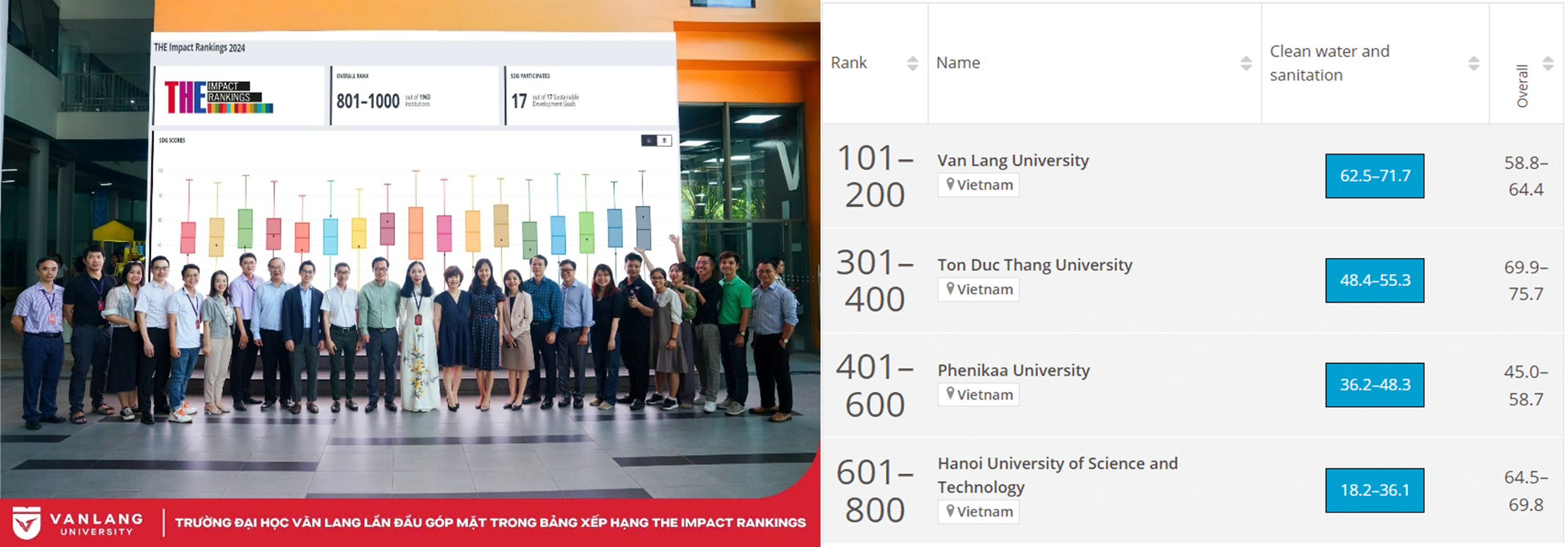Click the 62.5–71.7 score badge
Screen dimensions: 1568x547
coord(1374,176)
